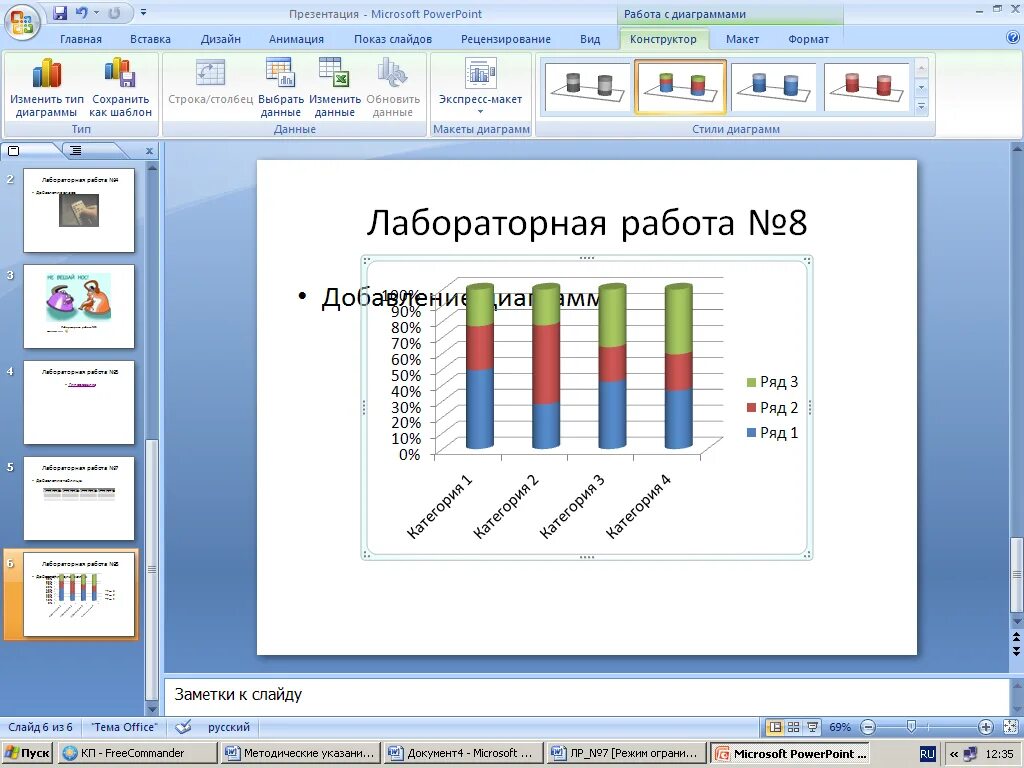This screenshot has height=768, width=1024.
Task: Click the Строка/столбец button
Action: pos(210,82)
